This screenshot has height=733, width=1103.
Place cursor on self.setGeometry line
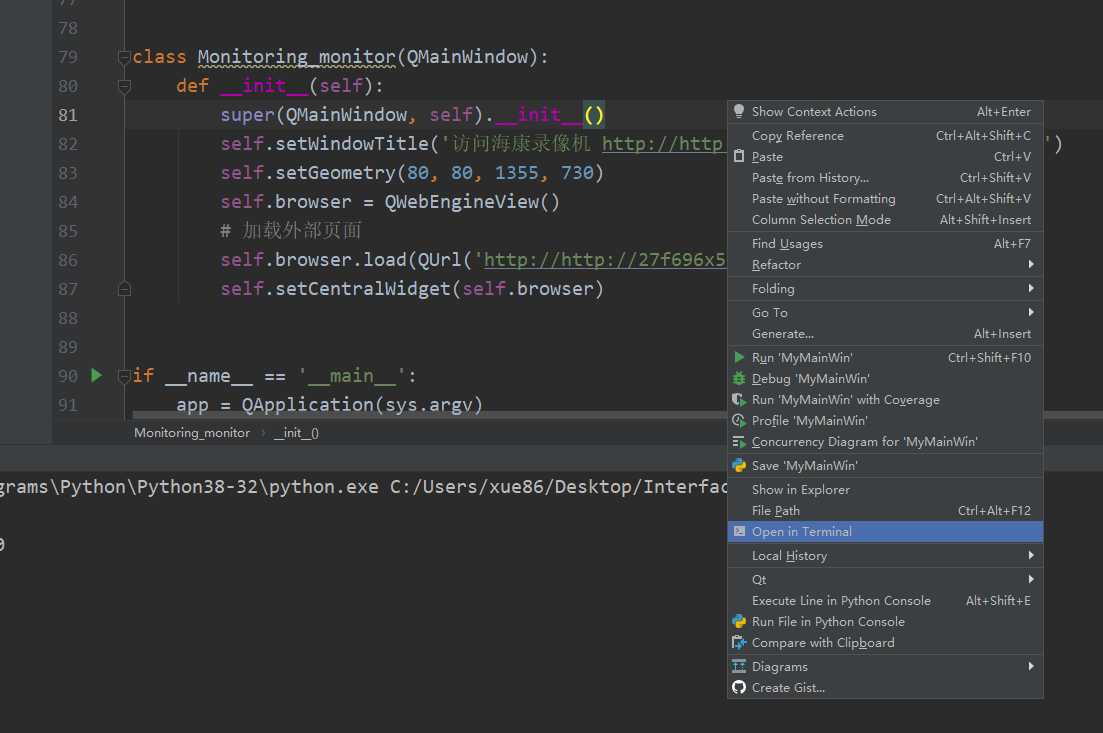[x=412, y=172]
